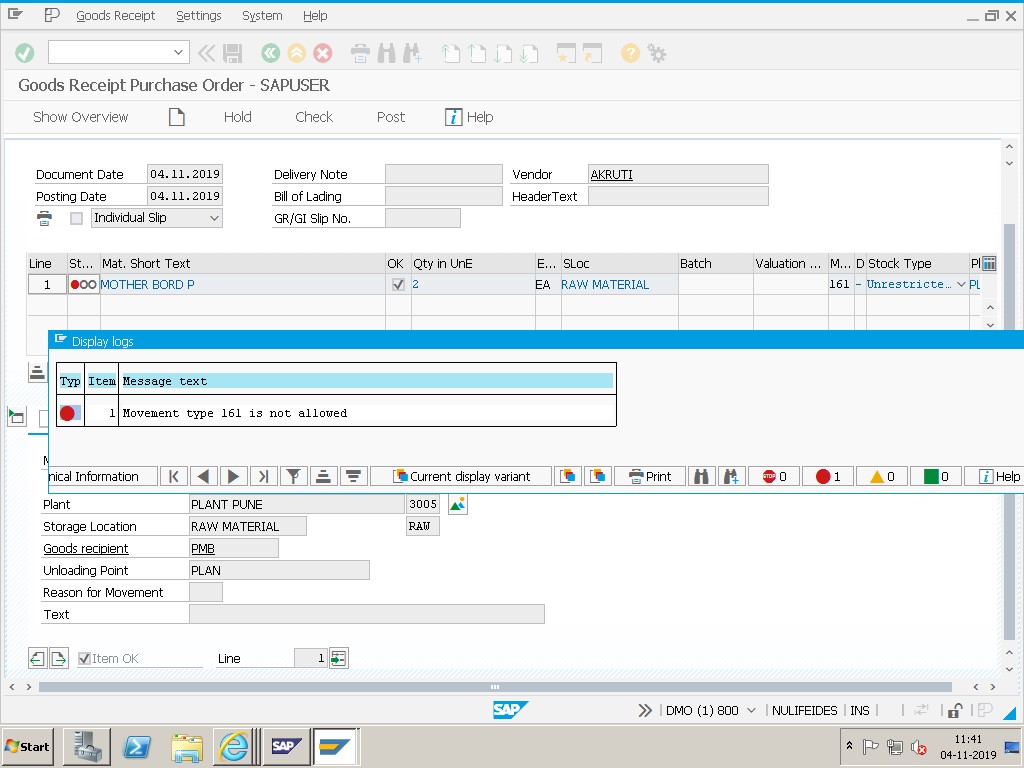Viewport: 1024px width, 768px height.
Task: Click the binoculars Find icon in log toolbar
Action: [x=701, y=476]
